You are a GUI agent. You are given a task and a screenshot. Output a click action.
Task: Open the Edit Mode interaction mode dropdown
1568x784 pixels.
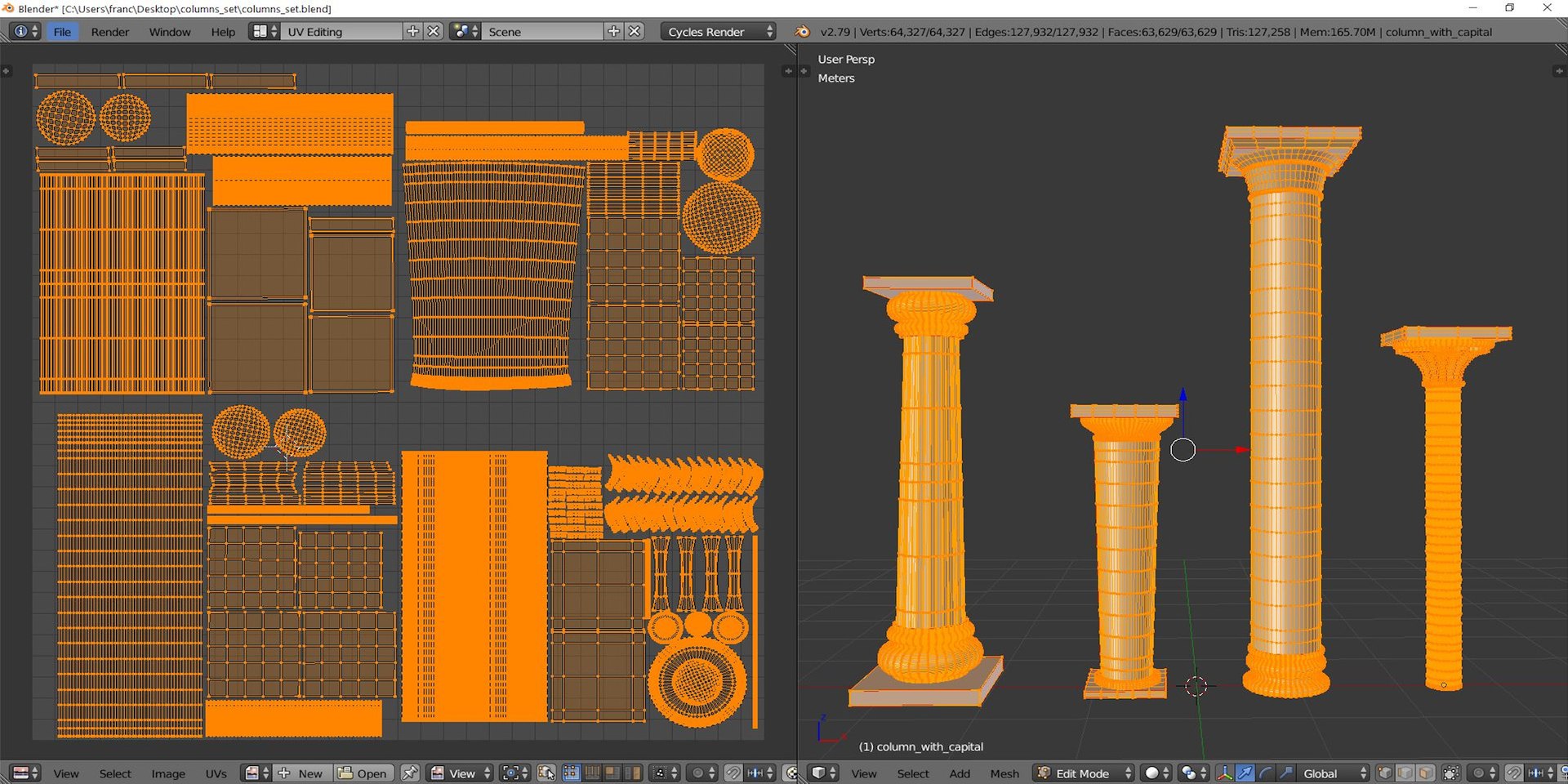[x=1084, y=773]
